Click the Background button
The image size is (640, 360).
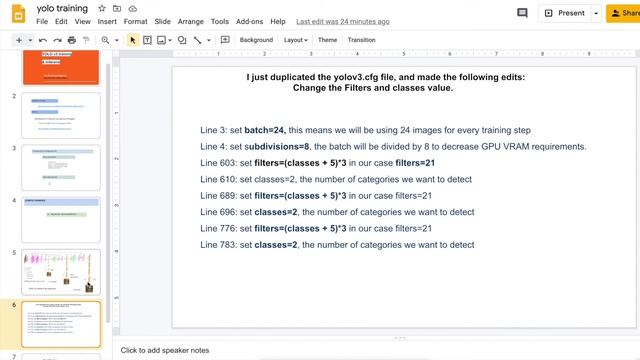coord(256,40)
